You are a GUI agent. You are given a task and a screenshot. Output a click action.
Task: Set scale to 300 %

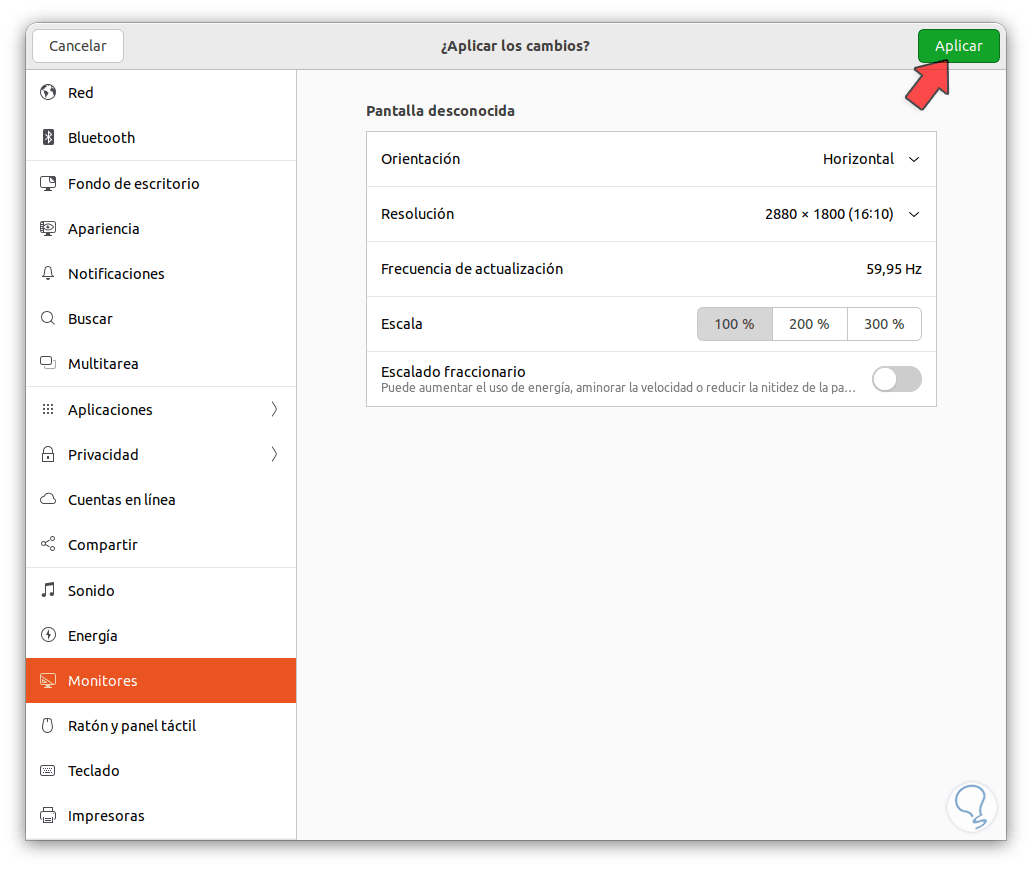(884, 324)
